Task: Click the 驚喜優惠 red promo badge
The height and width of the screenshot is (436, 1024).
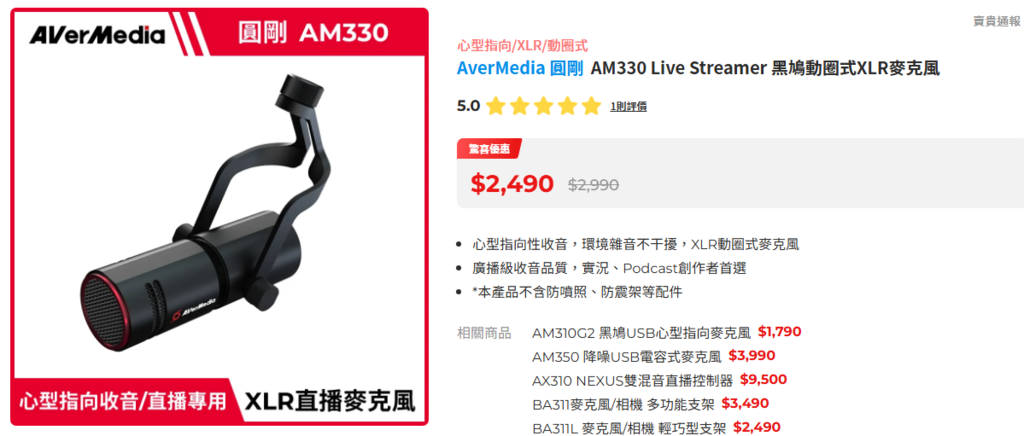Action: [x=489, y=149]
